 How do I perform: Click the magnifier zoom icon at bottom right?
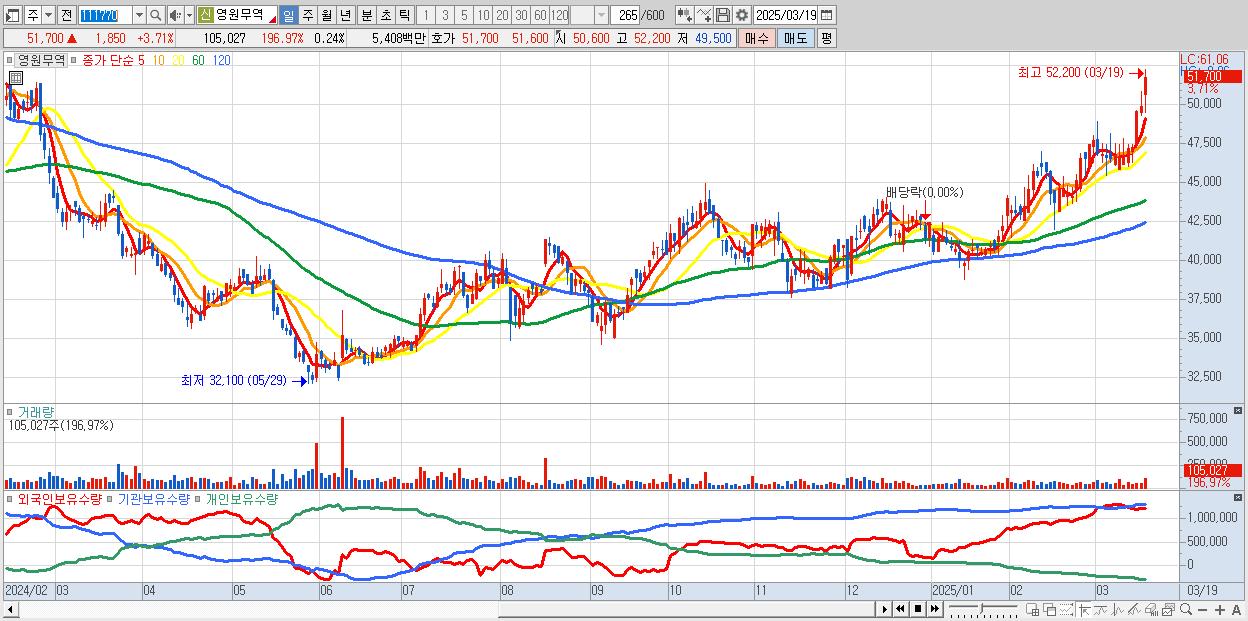pos(1186,610)
